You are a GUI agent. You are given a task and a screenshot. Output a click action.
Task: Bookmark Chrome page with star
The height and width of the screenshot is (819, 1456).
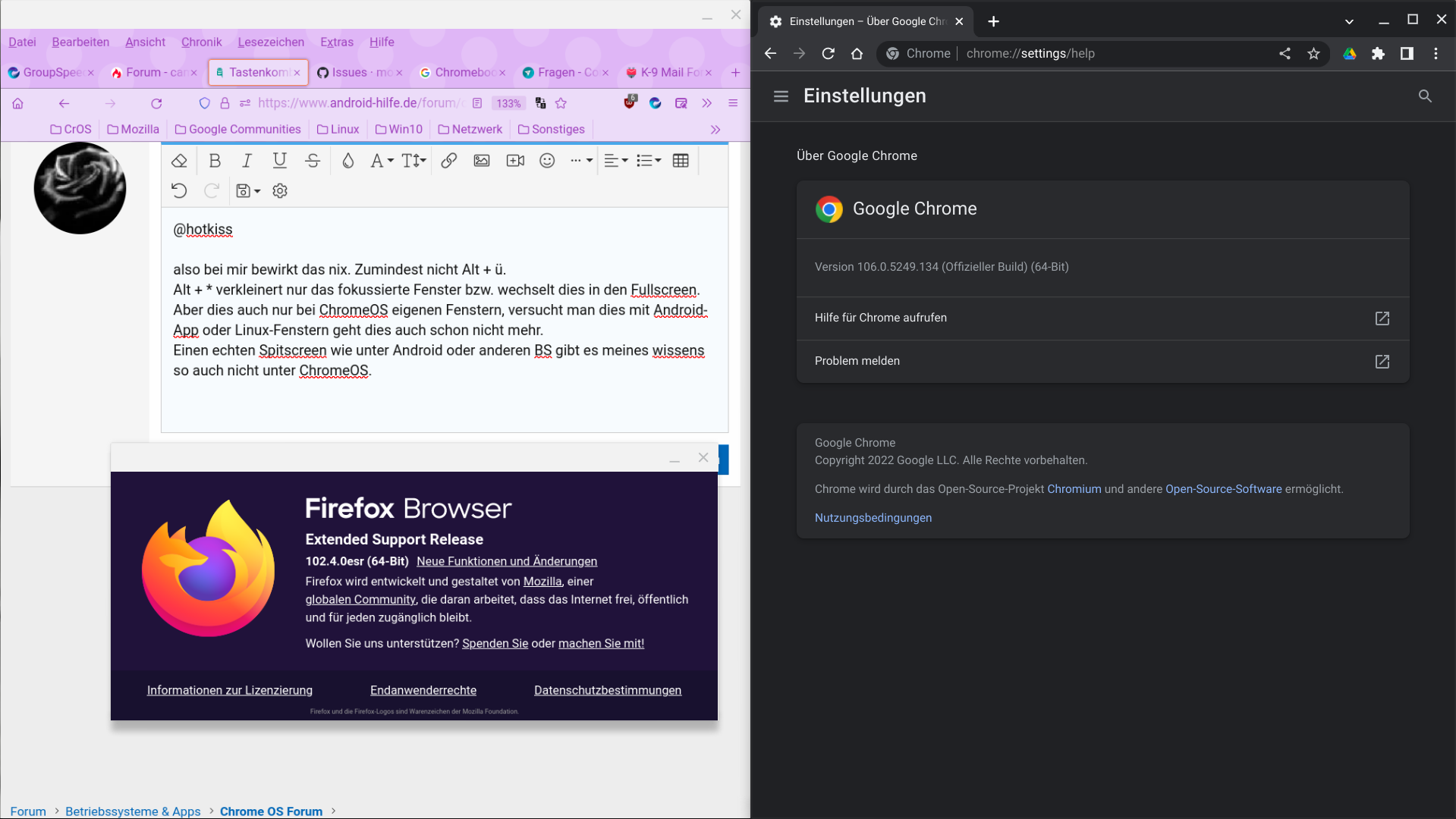1313,53
